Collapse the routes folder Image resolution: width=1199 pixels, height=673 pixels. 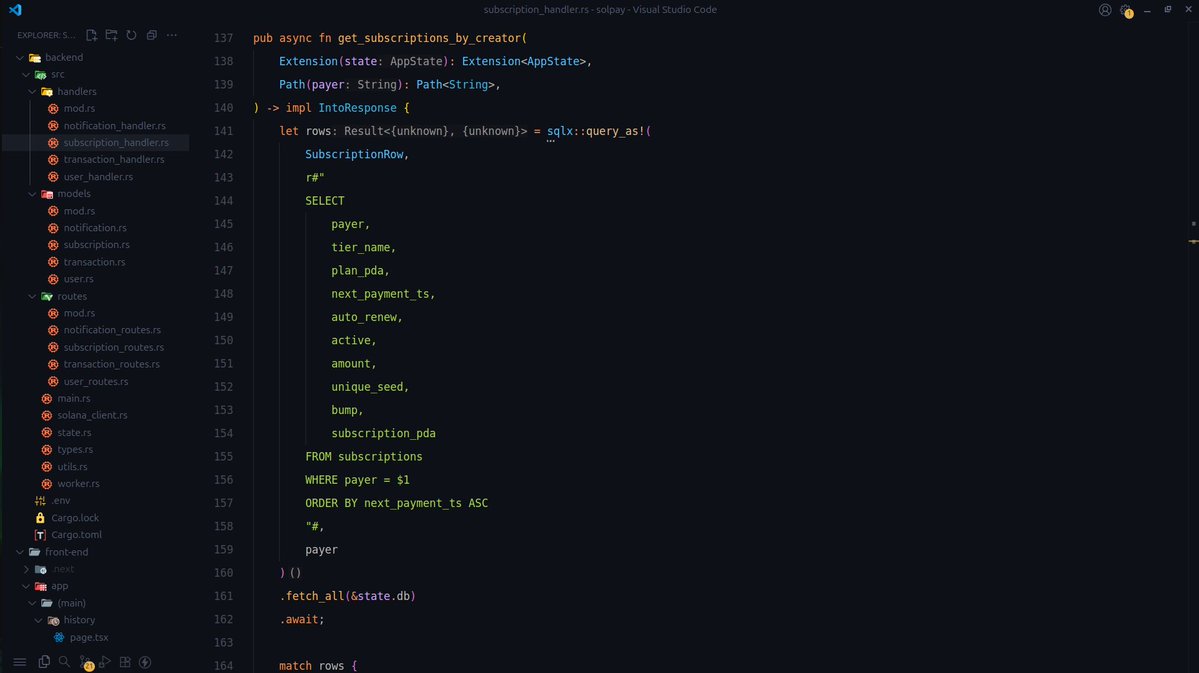coord(32,297)
